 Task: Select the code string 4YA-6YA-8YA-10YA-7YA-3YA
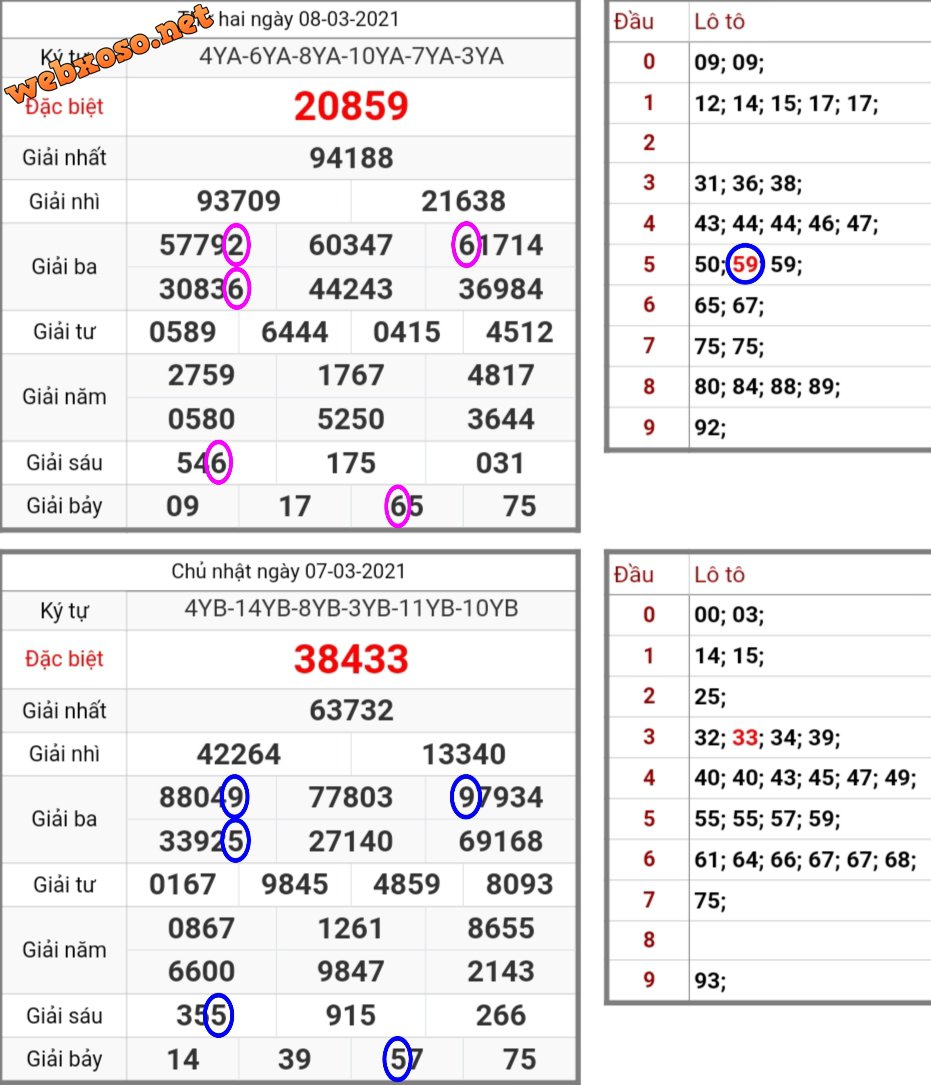351,56
